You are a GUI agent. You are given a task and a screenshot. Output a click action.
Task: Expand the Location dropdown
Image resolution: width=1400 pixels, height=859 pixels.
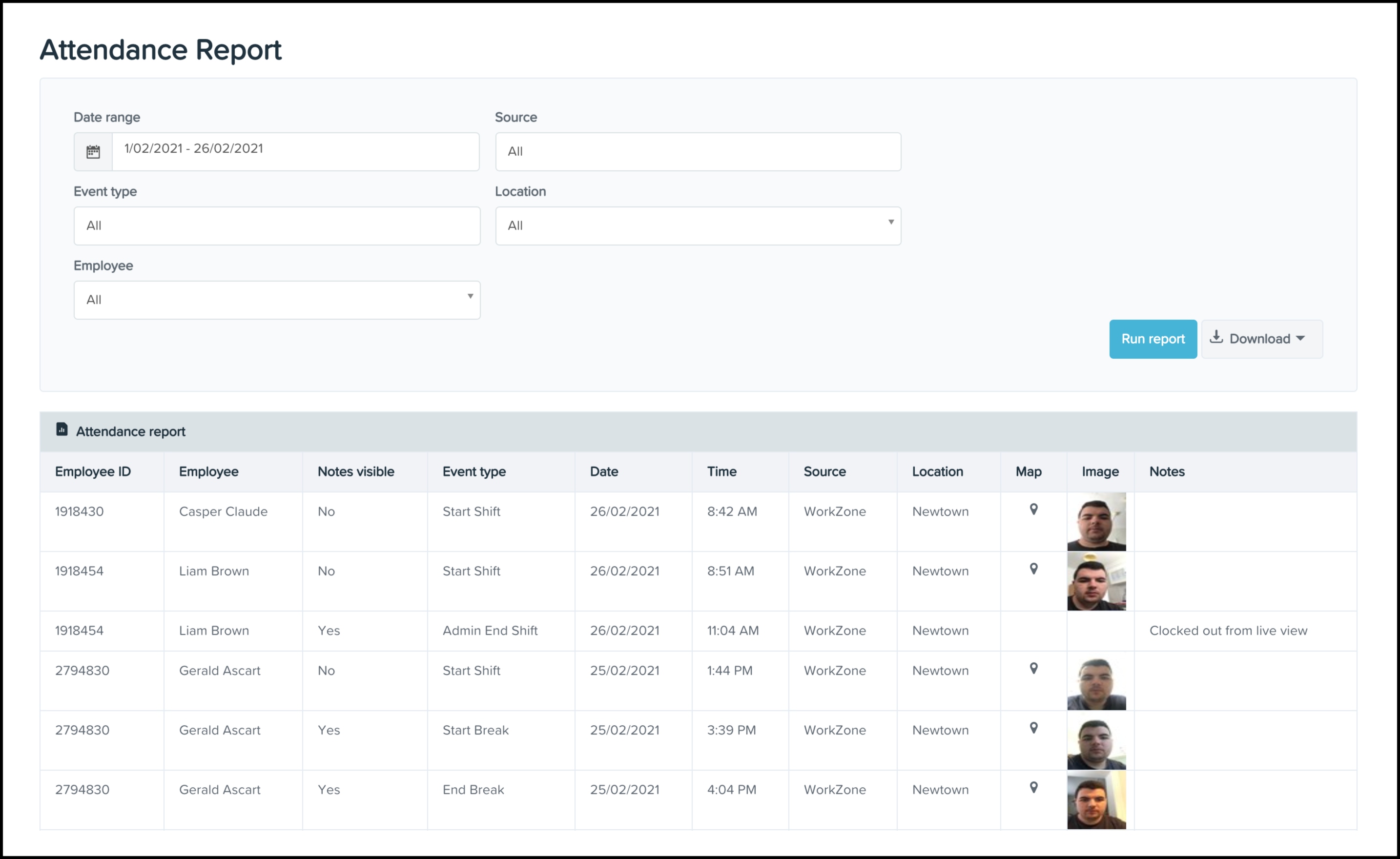pos(890,223)
